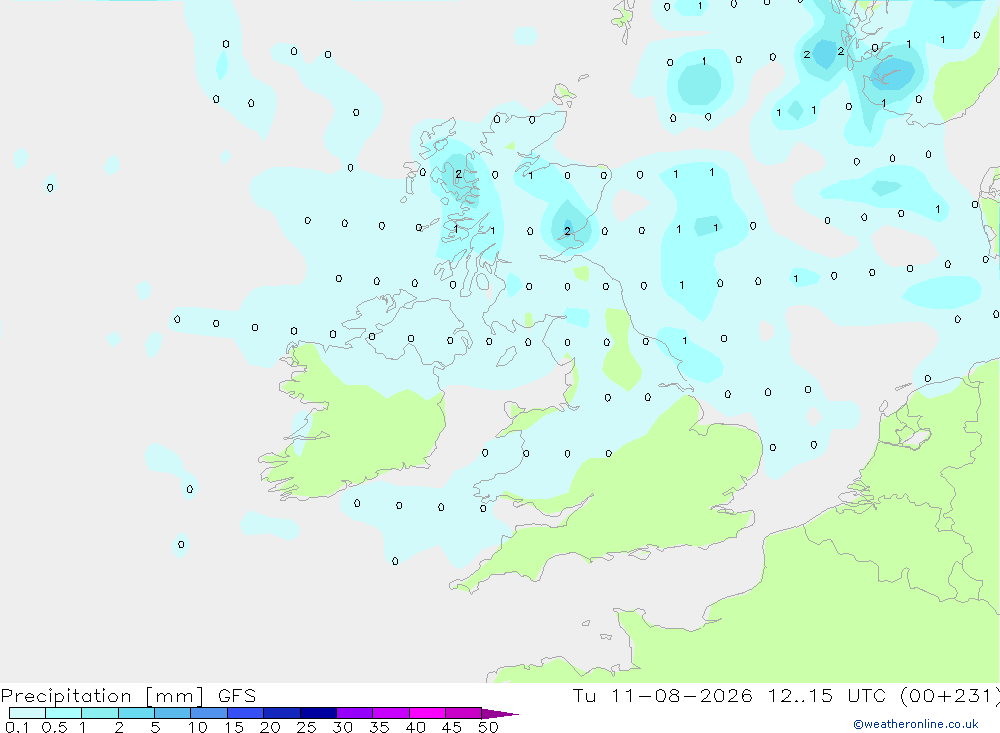Click the 'GFS' model label
Viewport: 1000px width, 733px height.
[237, 696]
